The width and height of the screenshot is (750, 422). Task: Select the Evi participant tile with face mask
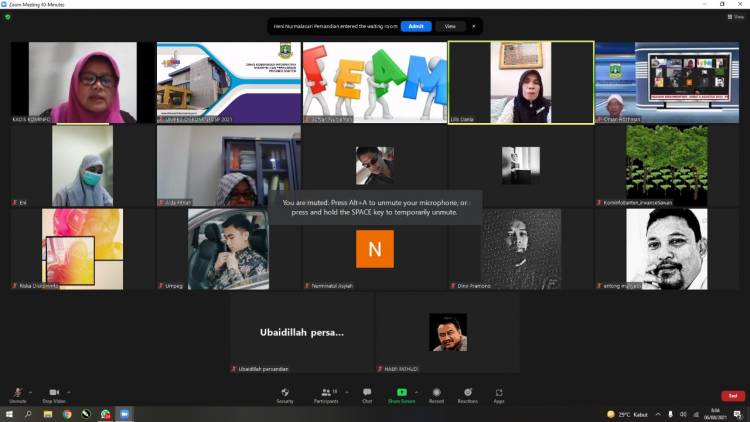click(83, 166)
